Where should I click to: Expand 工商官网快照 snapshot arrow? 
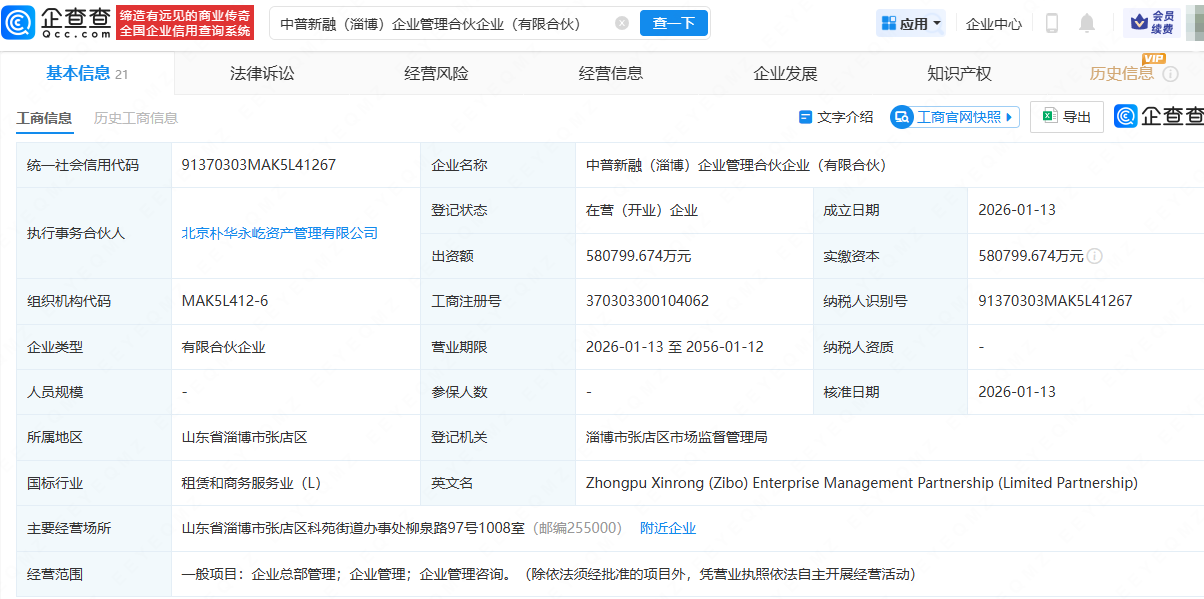click(1009, 117)
